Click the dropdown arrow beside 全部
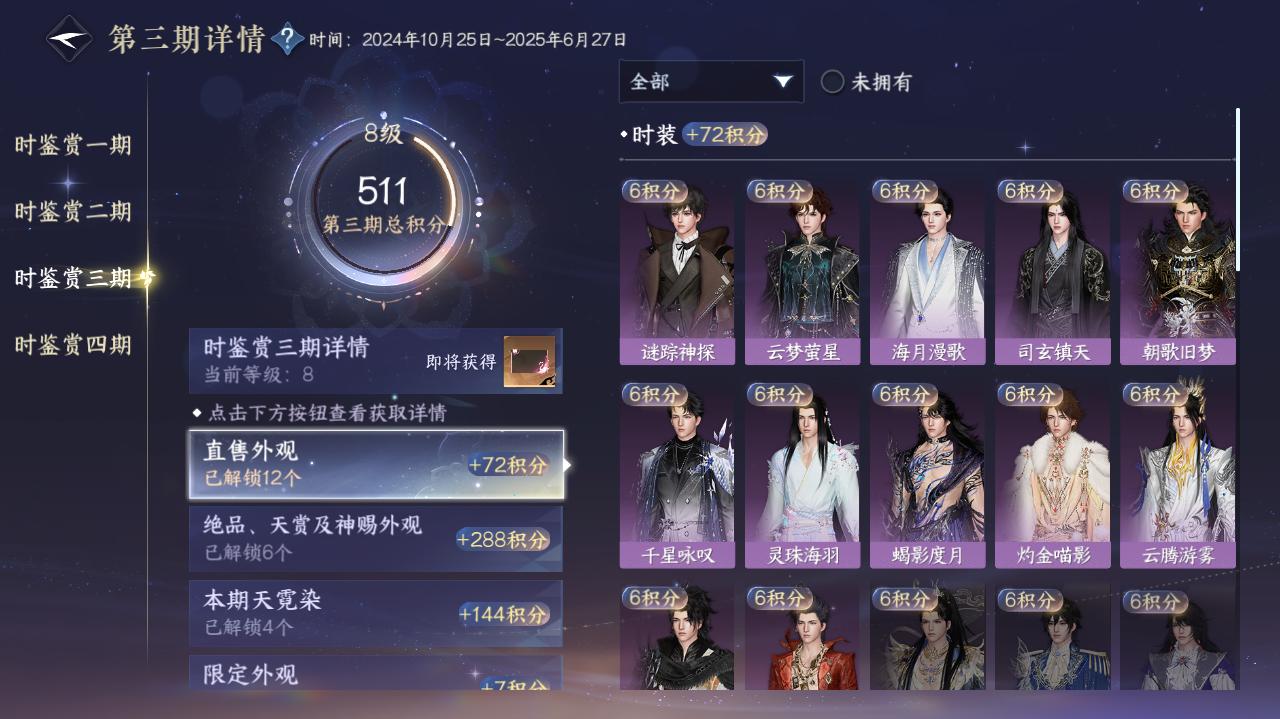 [x=783, y=81]
